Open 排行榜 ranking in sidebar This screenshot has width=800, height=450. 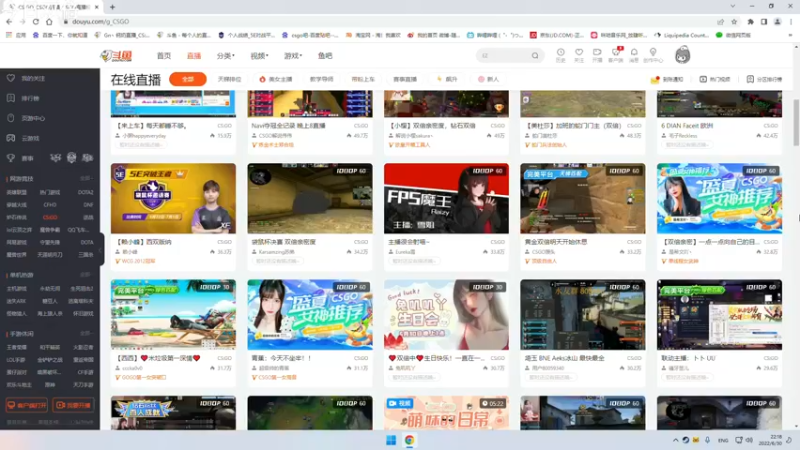pyautogui.click(x=30, y=98)
